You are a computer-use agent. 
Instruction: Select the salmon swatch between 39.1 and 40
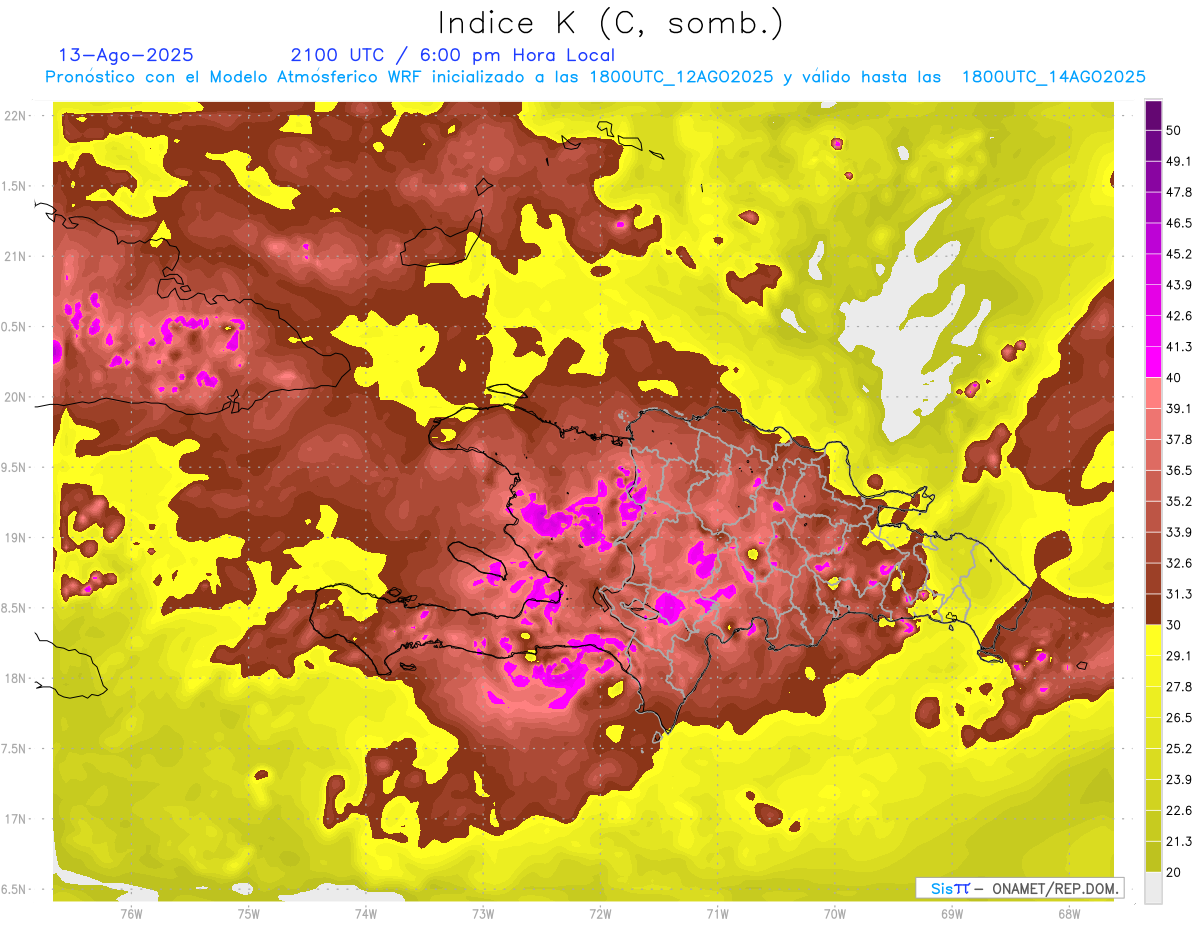(1153, 393)
